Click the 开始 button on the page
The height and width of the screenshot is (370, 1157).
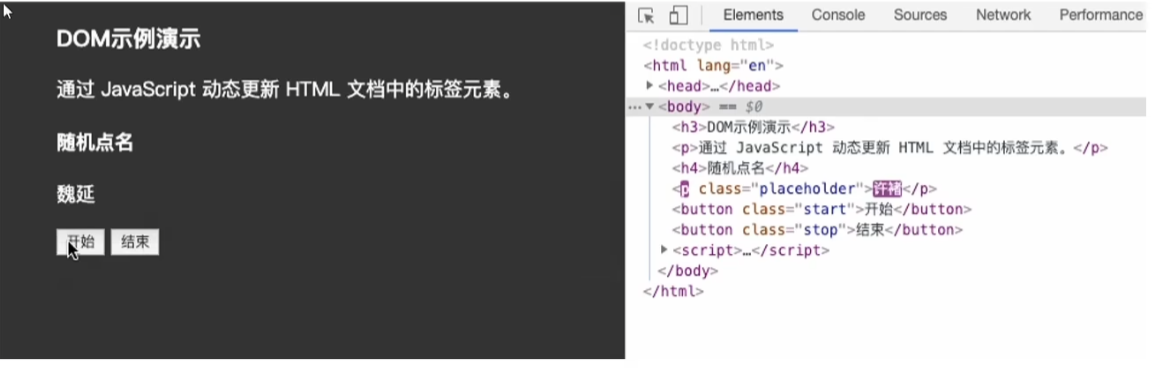(80, 242)
